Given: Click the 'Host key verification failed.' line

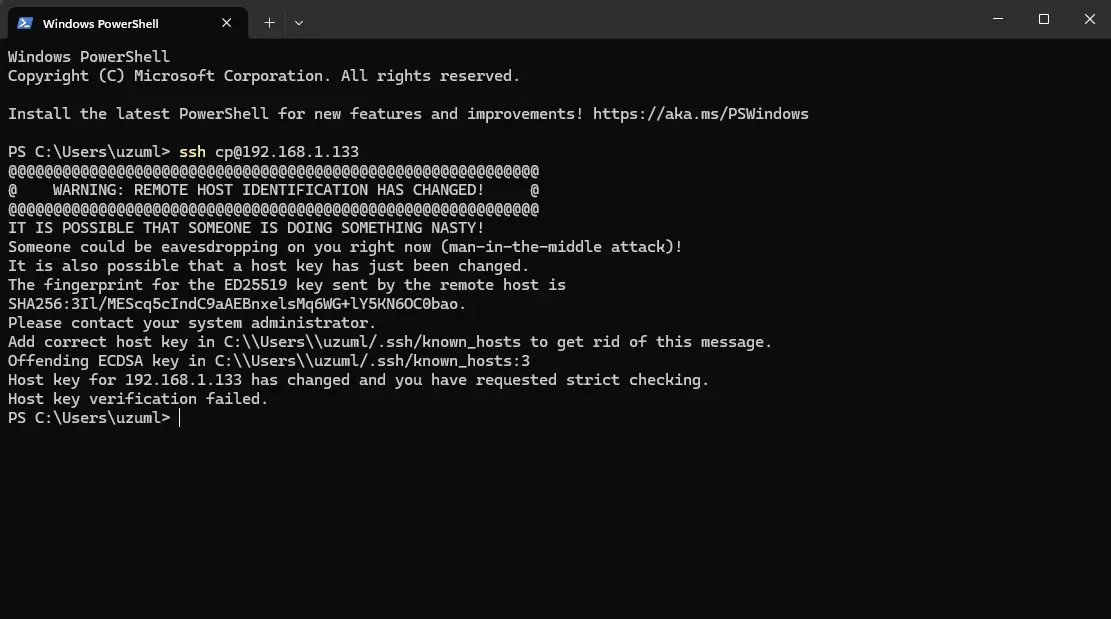Looking at the screenshot, I should point(138,399).
